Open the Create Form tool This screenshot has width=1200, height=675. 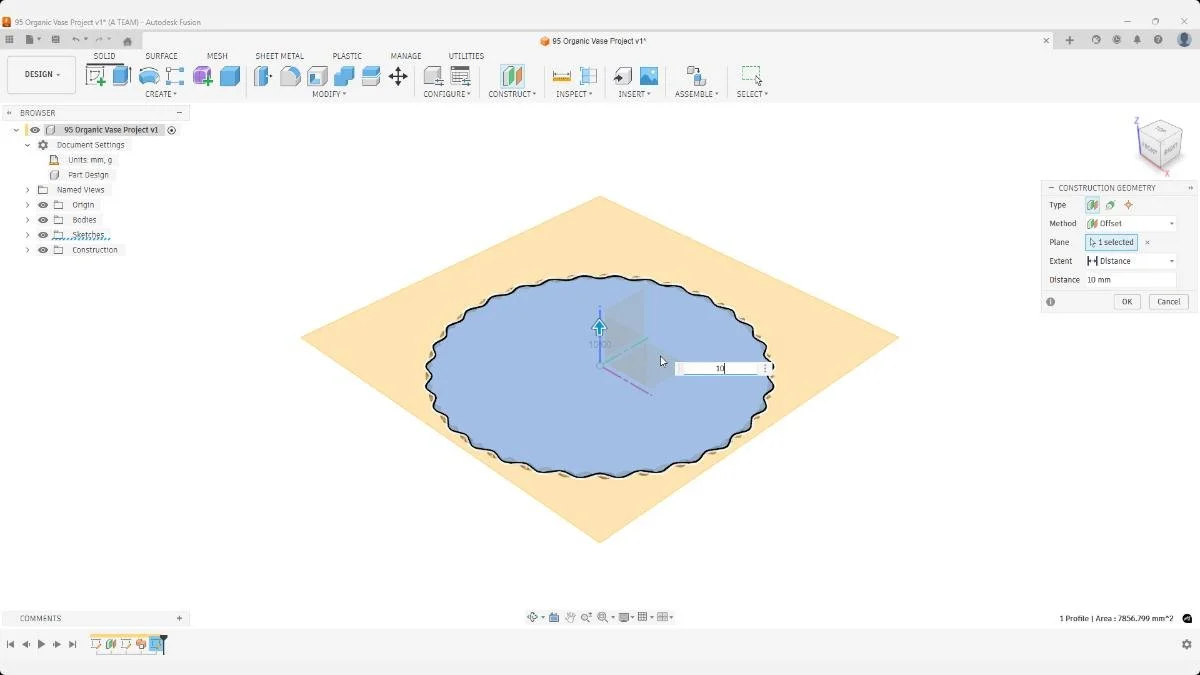coord(147,74)
